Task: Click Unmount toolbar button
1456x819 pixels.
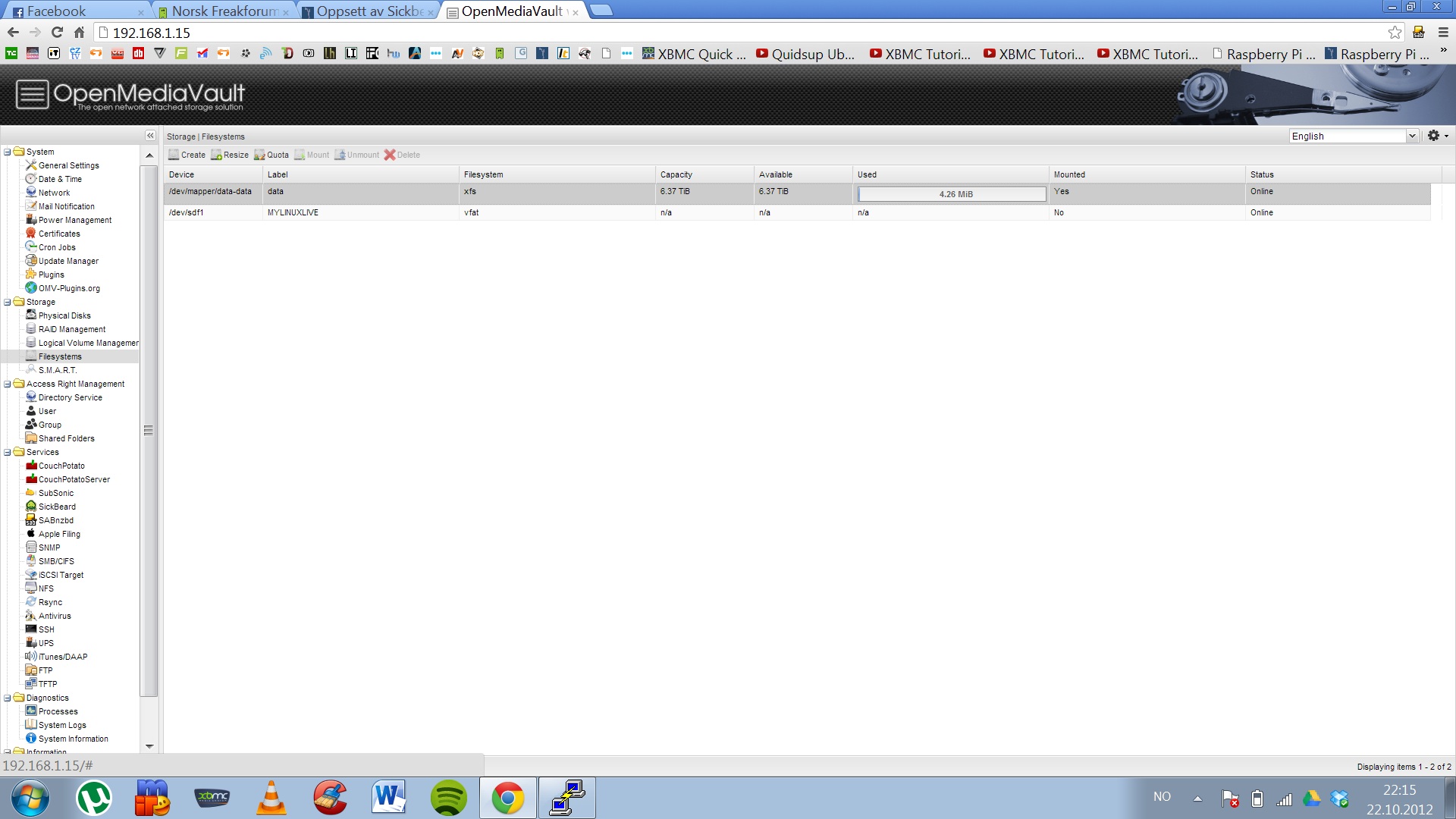Action: click(356, 155)
